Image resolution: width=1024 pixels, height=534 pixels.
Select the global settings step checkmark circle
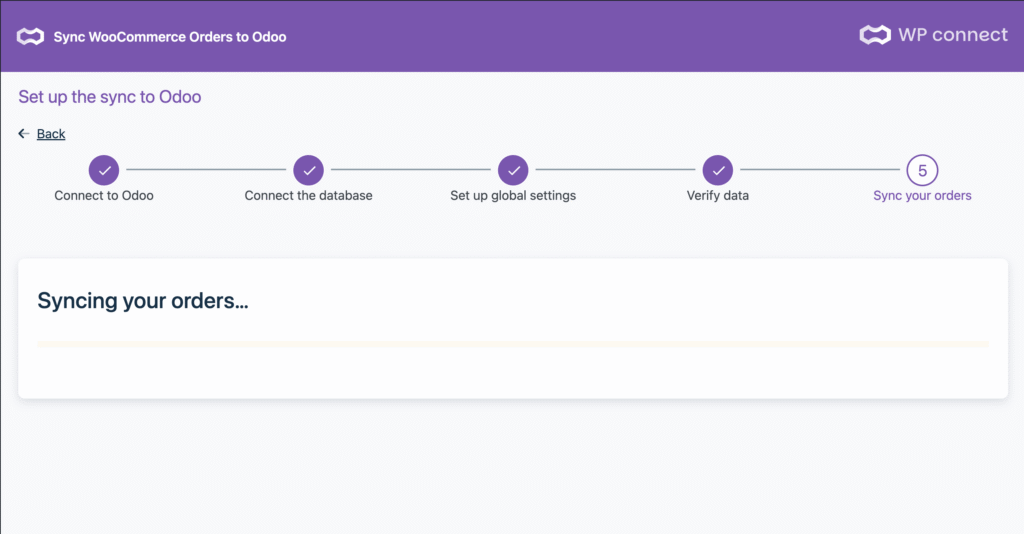(x=513, y=170)
